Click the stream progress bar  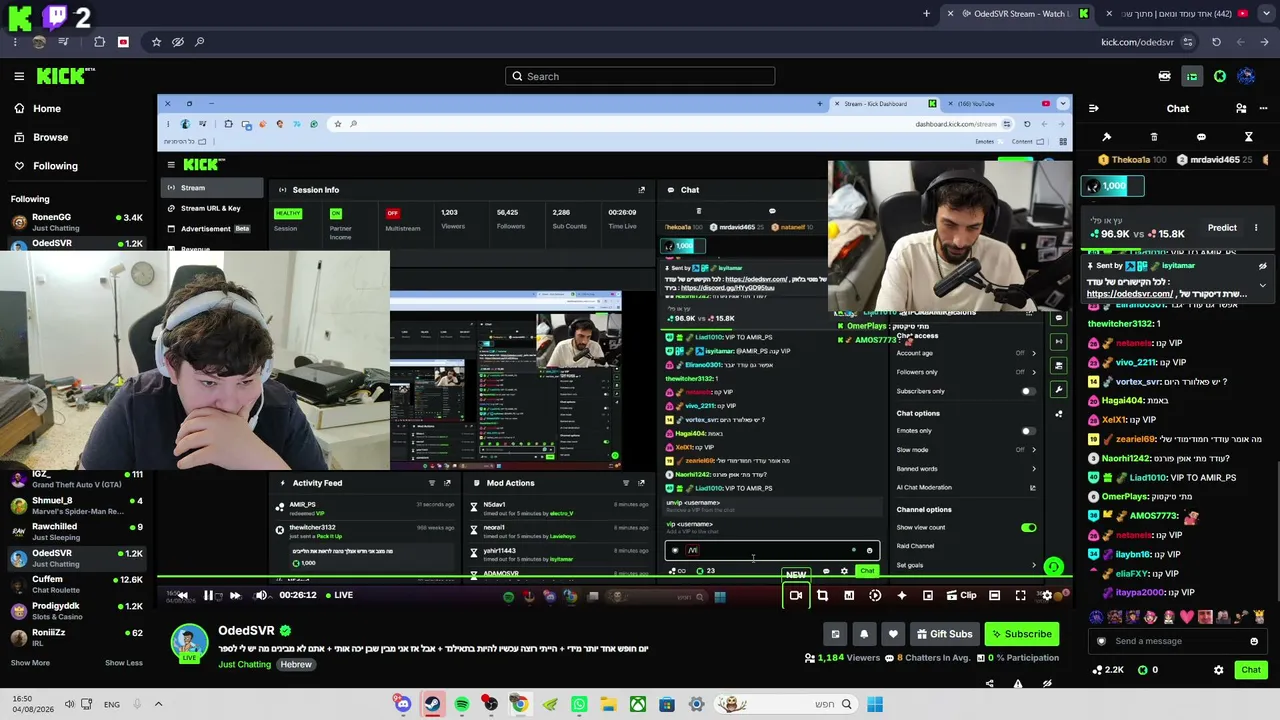click(x=615, y=578)
